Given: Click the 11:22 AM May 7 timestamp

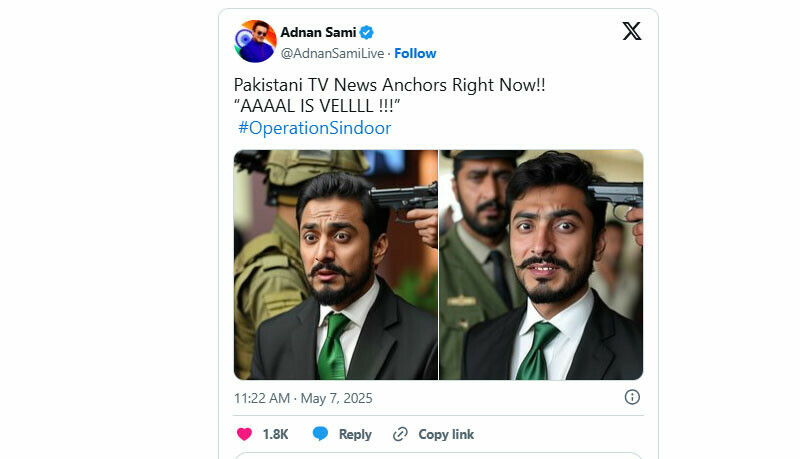Looking at the screenshot, I should (302, 397).
